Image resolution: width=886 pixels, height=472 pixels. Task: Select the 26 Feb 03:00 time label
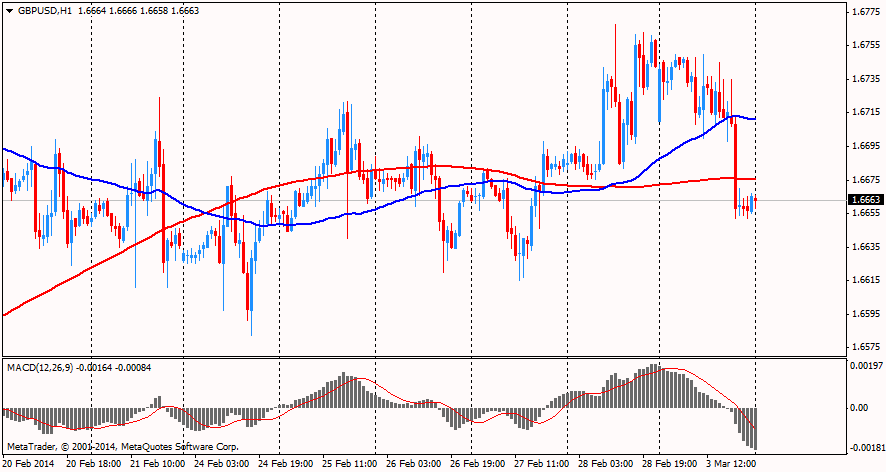click(x=414, y=464)
